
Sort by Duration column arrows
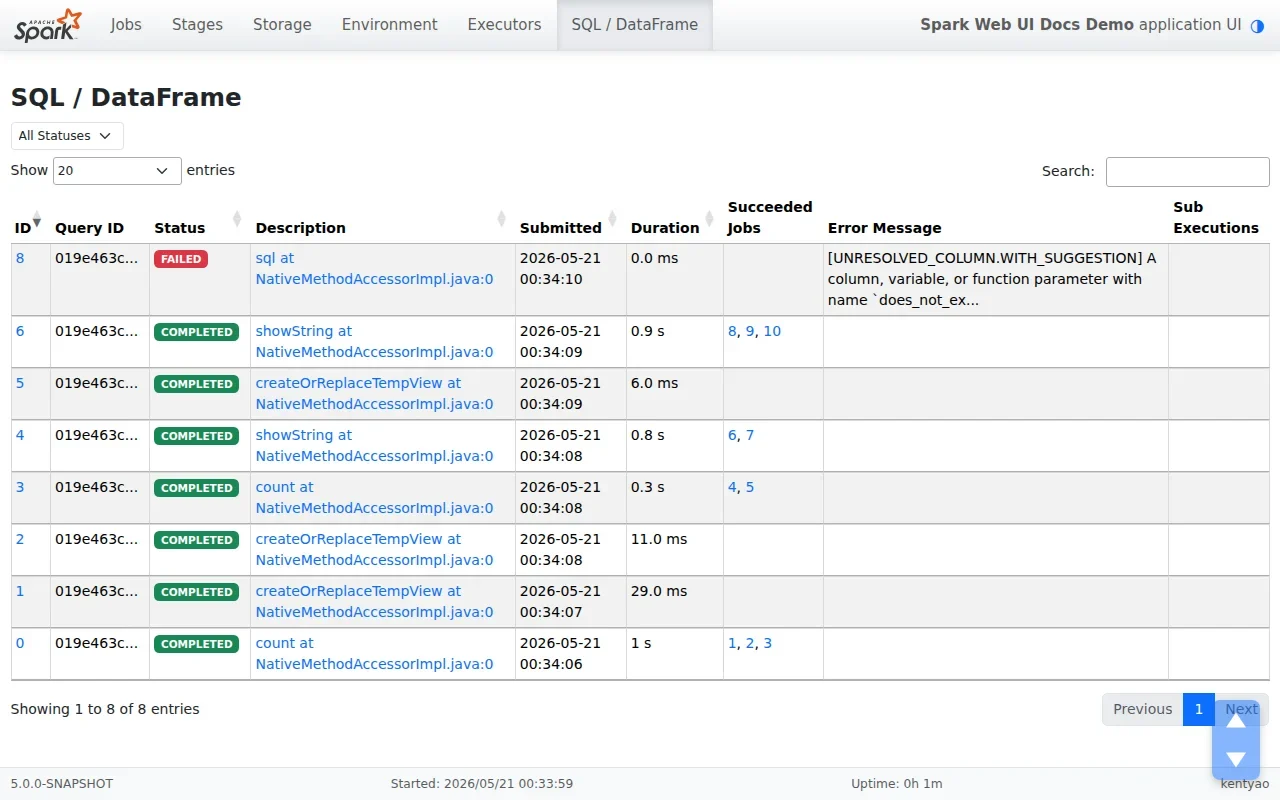(710, 219)
